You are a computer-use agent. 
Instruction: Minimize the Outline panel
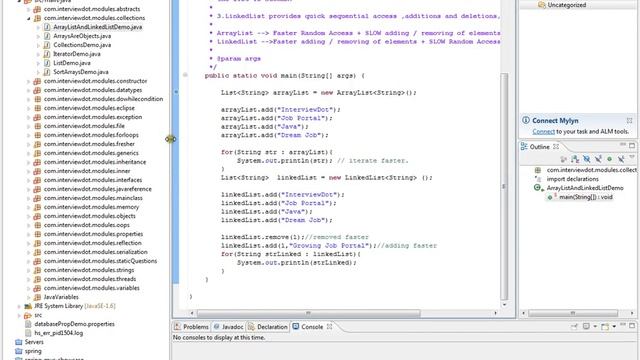pyautogui.click(x=623, y=144)
